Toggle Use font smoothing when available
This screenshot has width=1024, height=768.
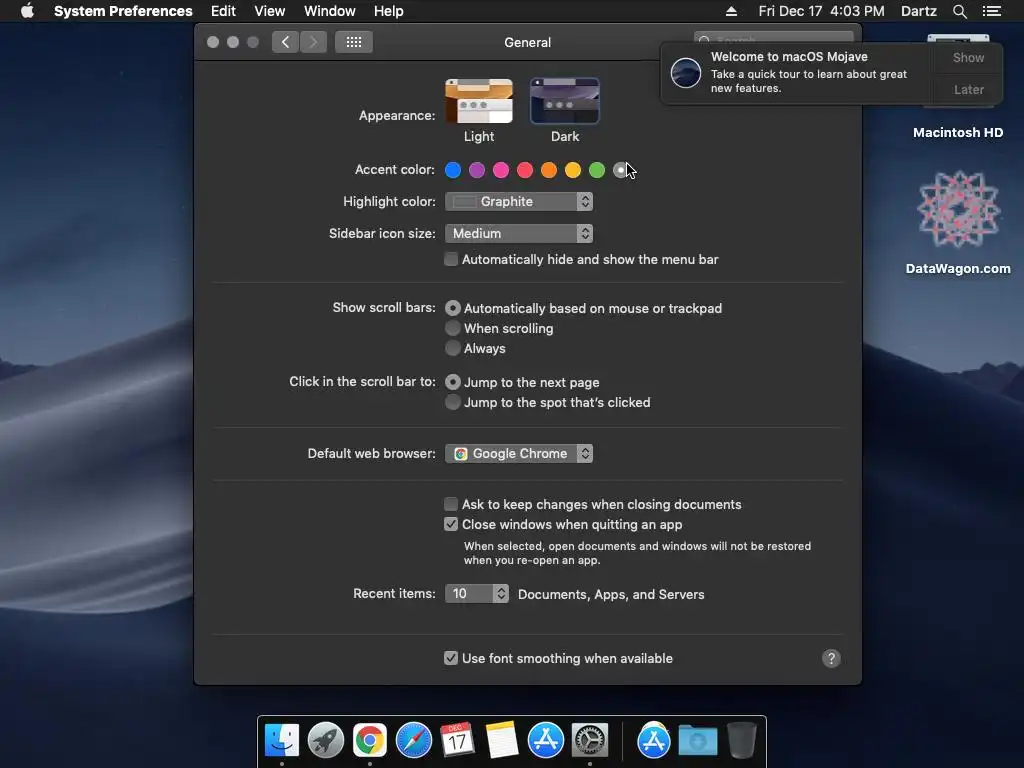tap(451, 658)
